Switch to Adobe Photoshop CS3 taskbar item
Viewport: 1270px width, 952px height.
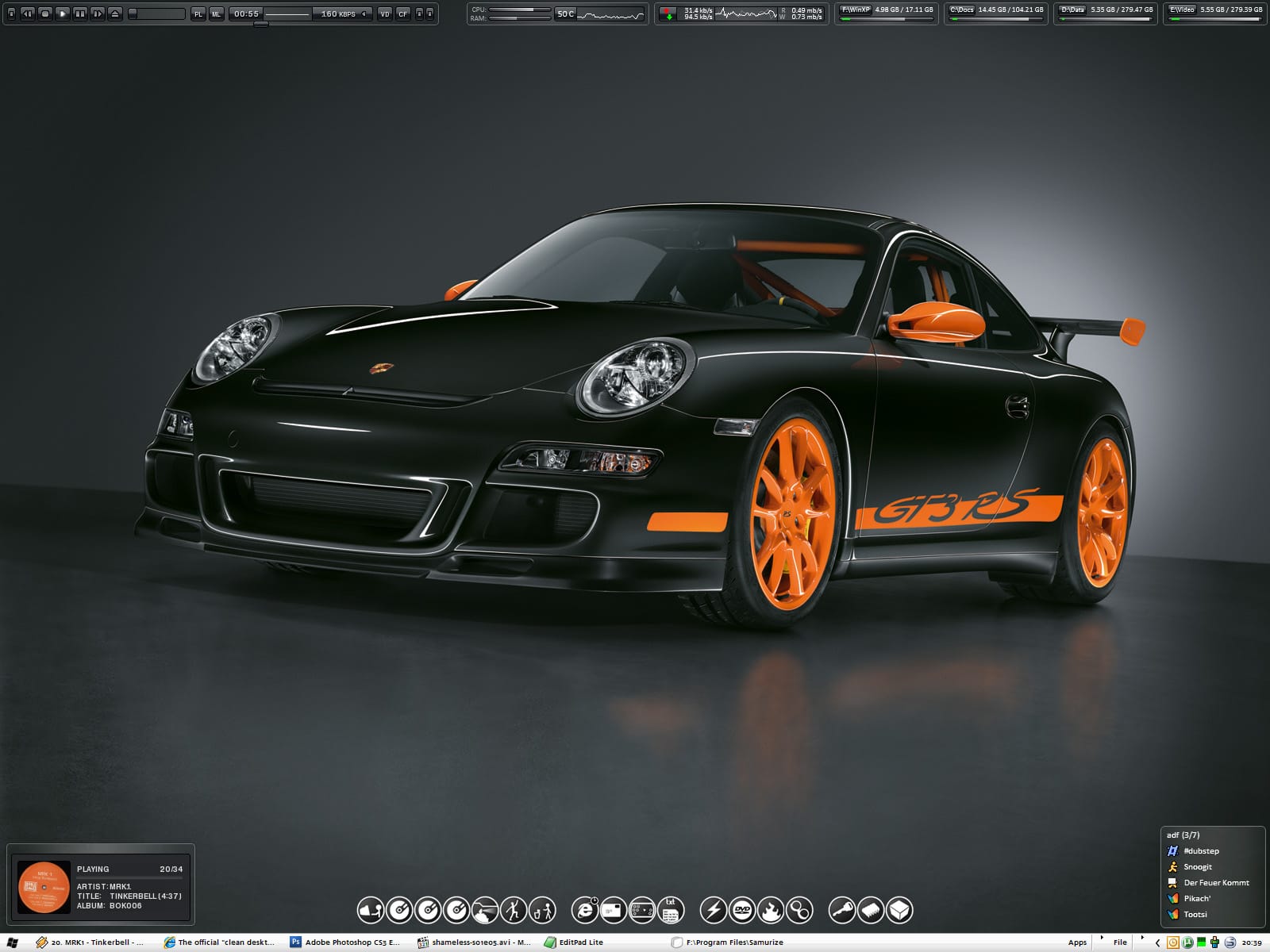point(346,942)
